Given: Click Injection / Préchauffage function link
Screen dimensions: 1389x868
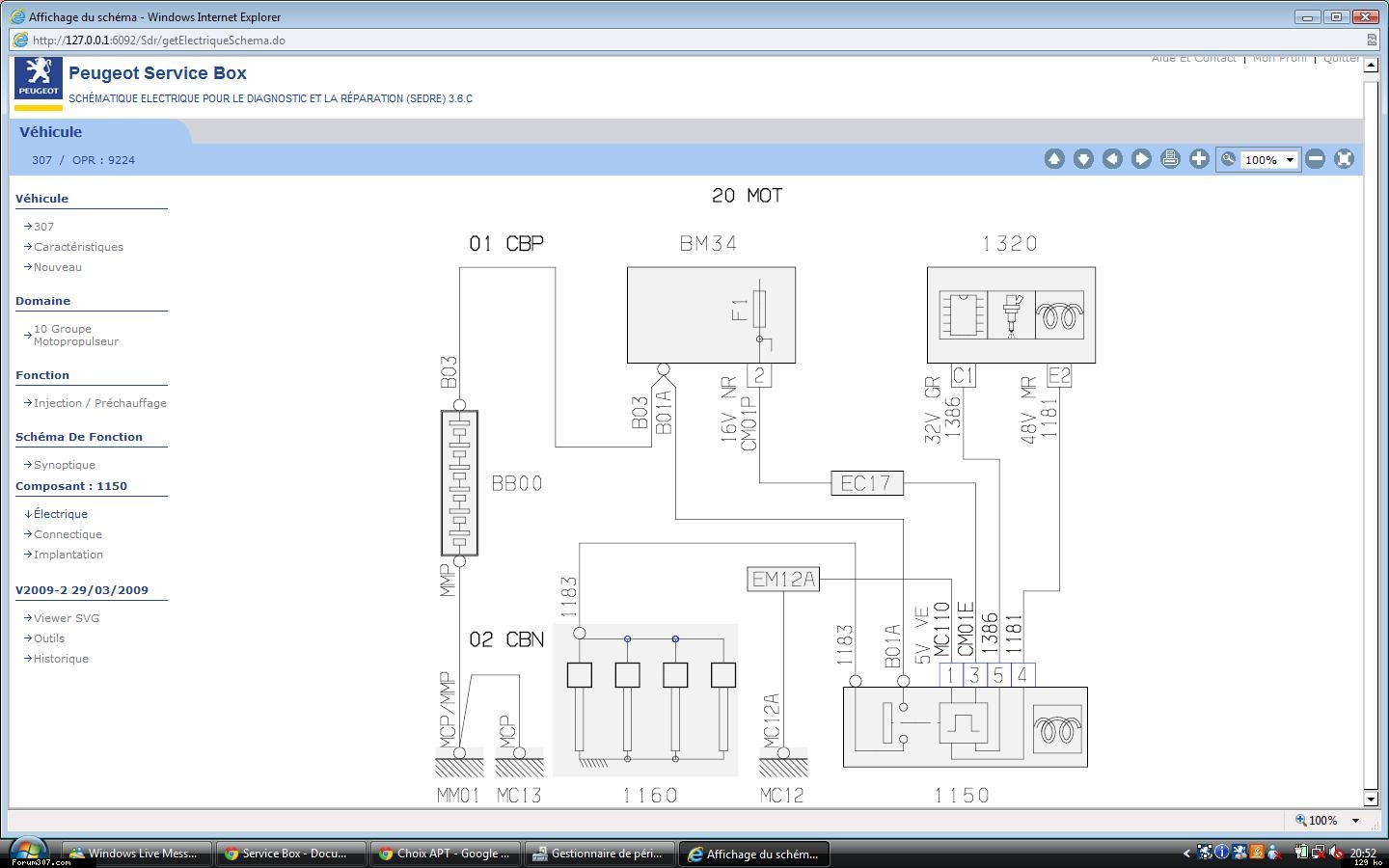Looking at the screenshot, I should (100, 403).
